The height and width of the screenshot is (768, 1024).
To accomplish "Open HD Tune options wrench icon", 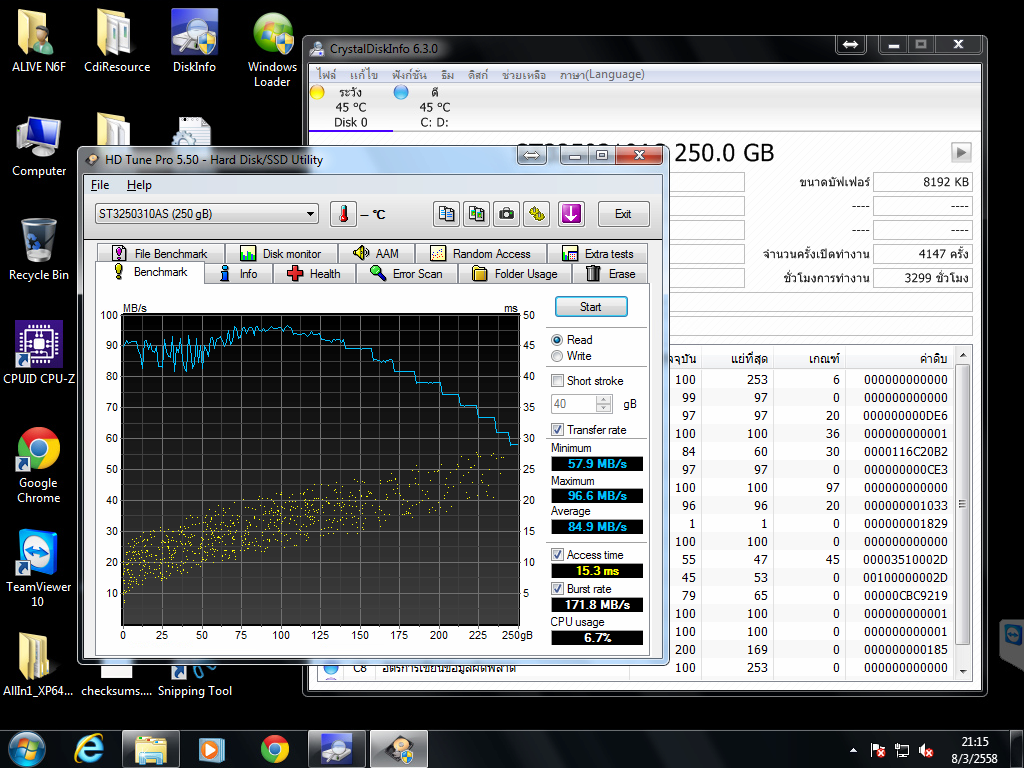I will pyautogui.click(x=538, y=214).
